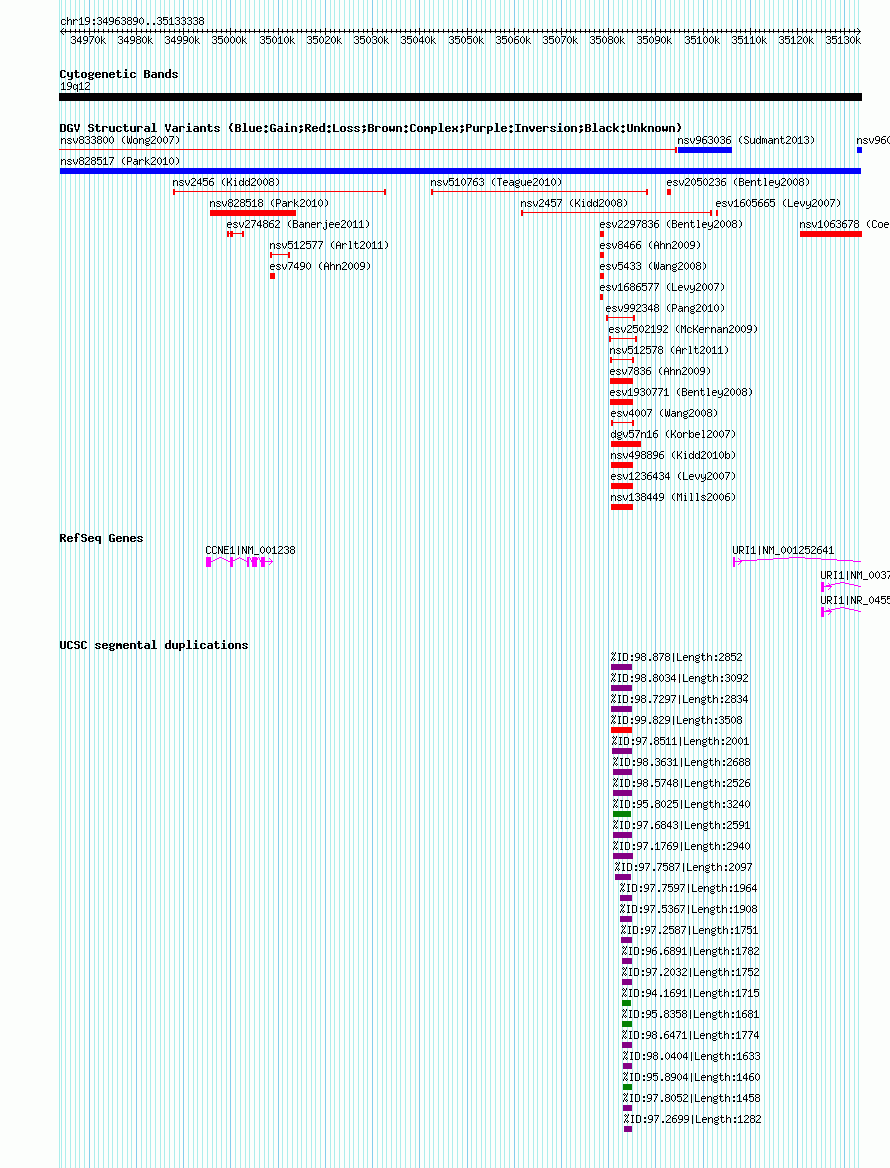Open nsv138449 (Mills2006) variant label
890x1168 pixels.
[x=673, y=495]
